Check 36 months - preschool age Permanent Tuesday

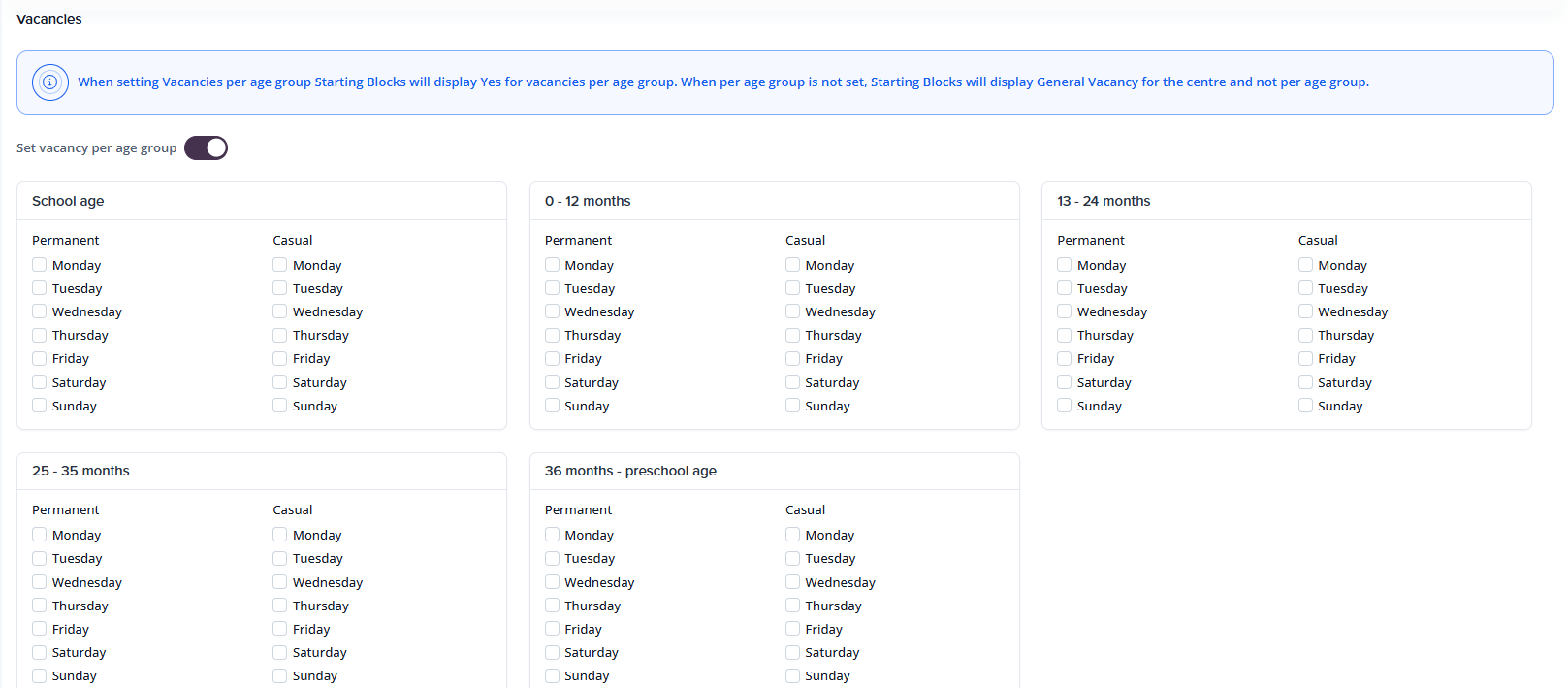pyautogui.click(x=553, y=558)
